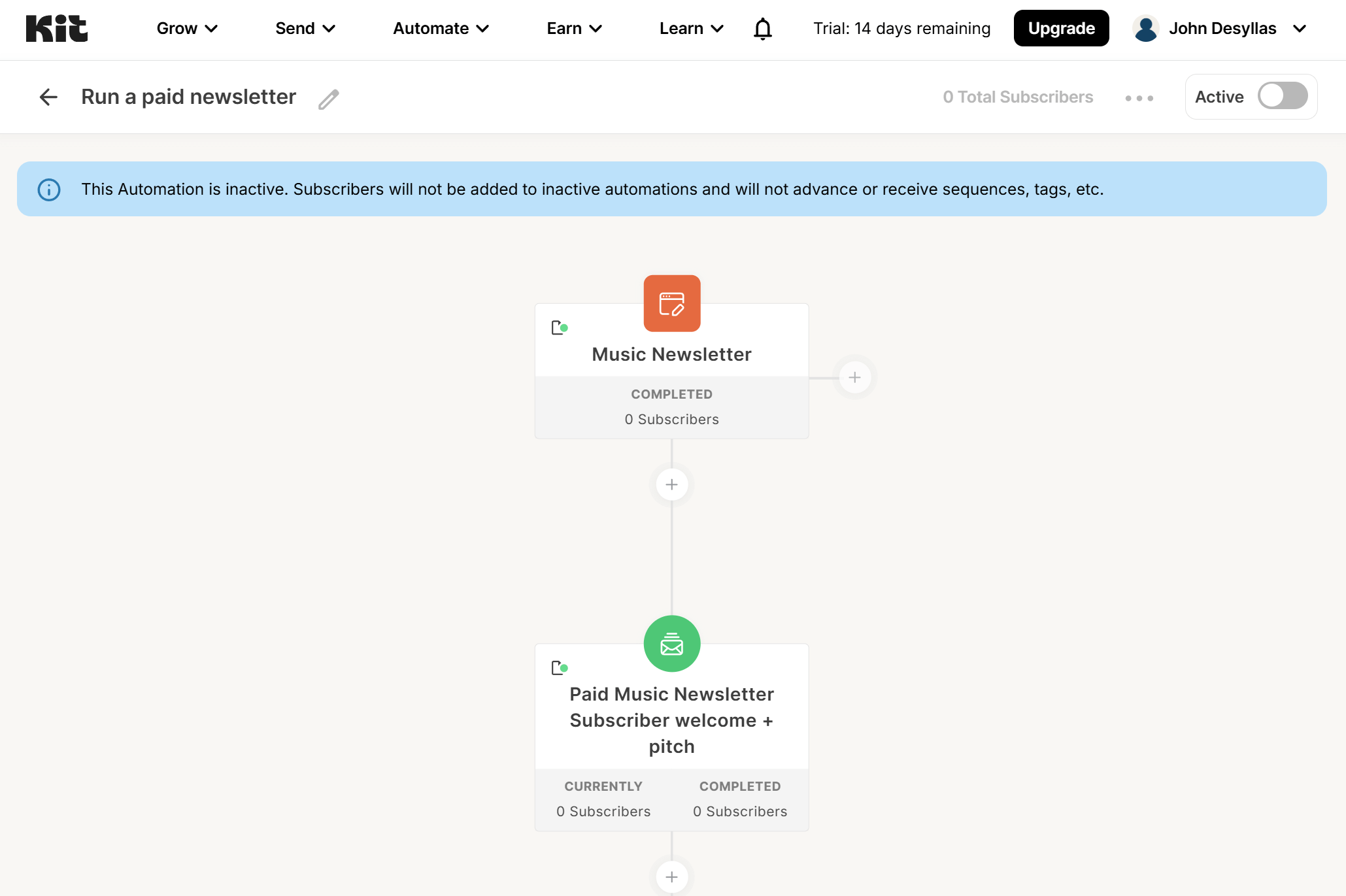Open the notifications bell

tap(762, 28)
